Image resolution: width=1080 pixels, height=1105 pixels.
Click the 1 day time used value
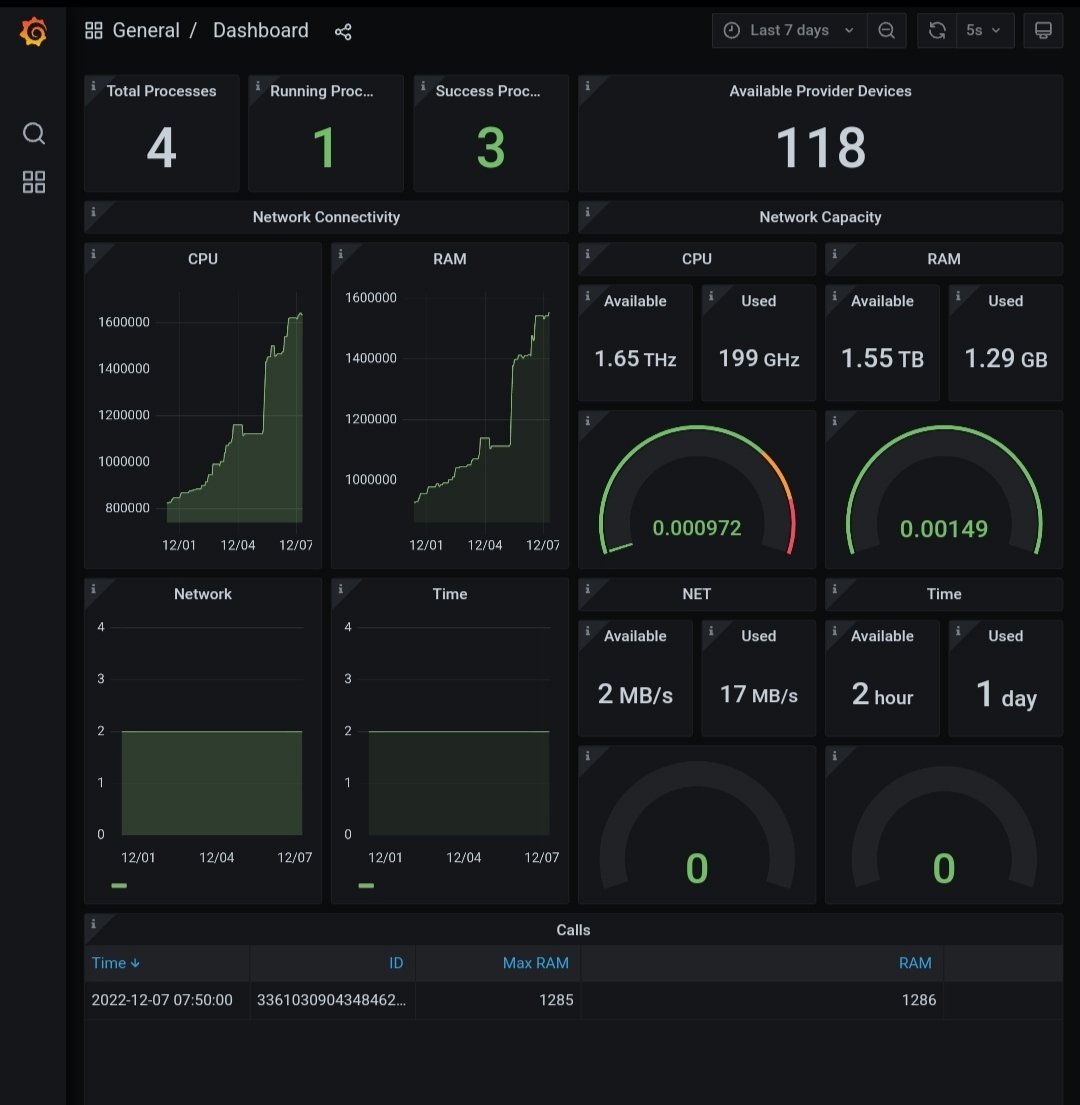pyautogui.click(x=1005, y=695)
